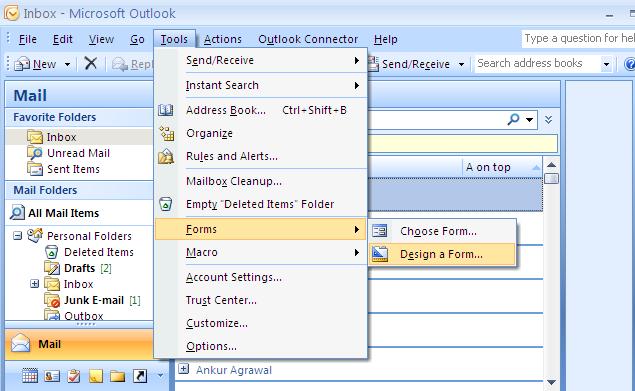
Task: Select the Junk E-mail folder
Action: point(94,300)
